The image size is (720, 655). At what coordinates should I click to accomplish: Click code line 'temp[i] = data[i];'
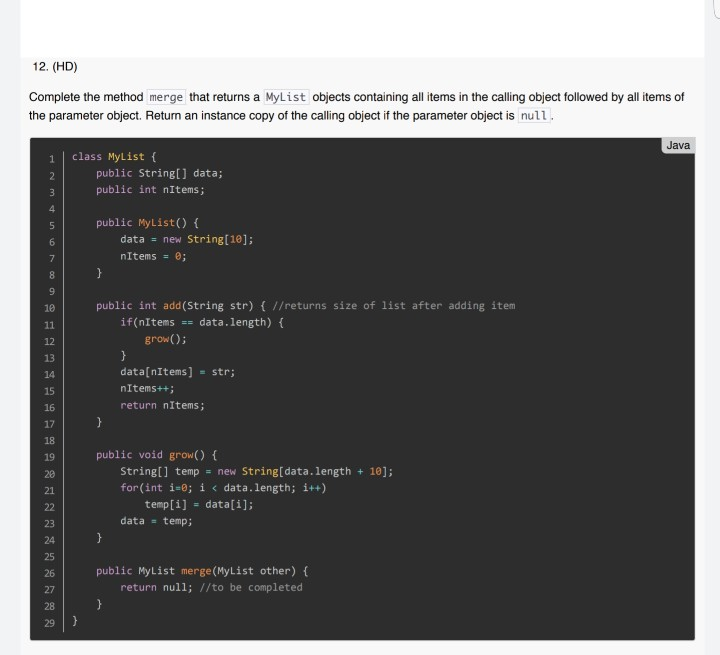click(x=199, y=505)
